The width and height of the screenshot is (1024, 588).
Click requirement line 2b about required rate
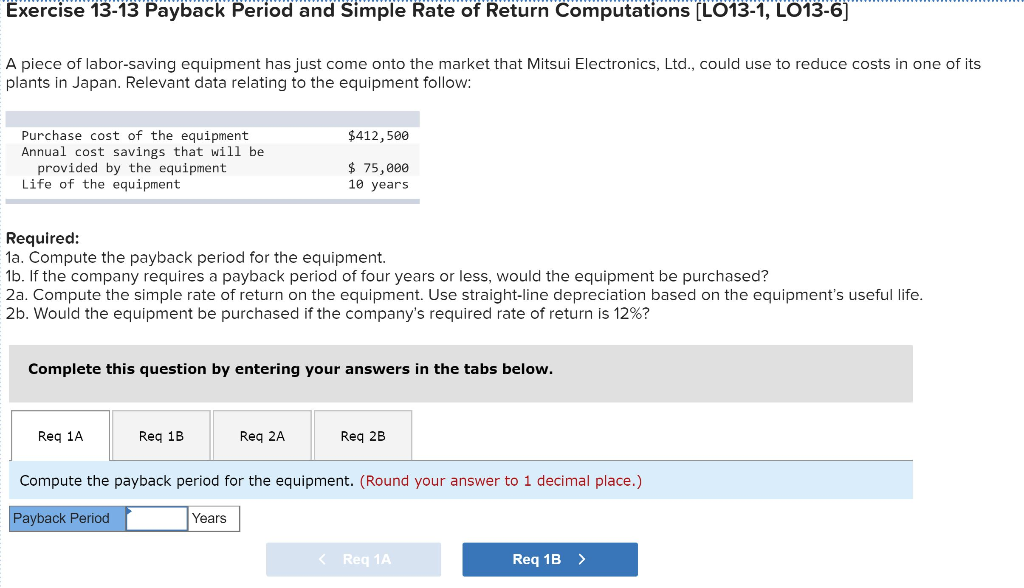point(327,314)
